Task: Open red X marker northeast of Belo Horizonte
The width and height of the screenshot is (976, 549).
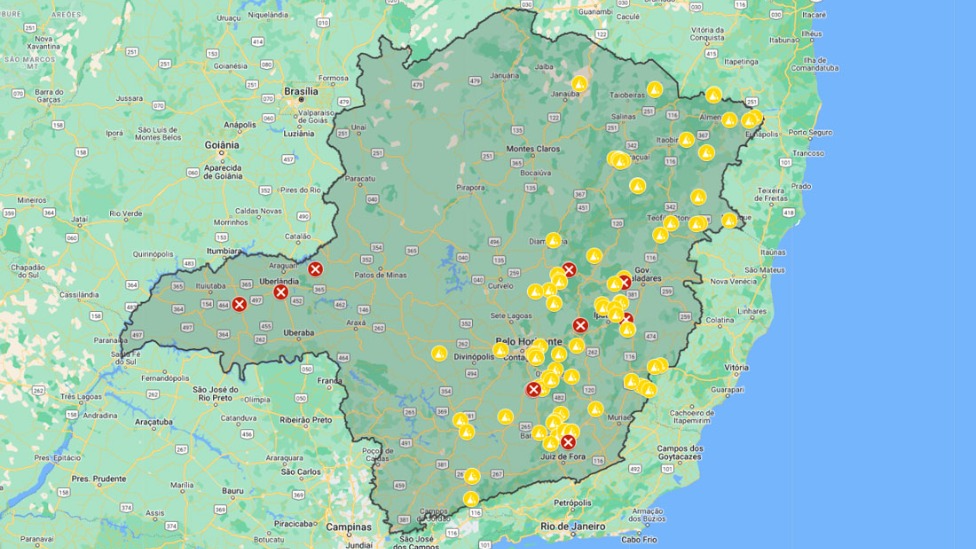Action: pos(580,325)
